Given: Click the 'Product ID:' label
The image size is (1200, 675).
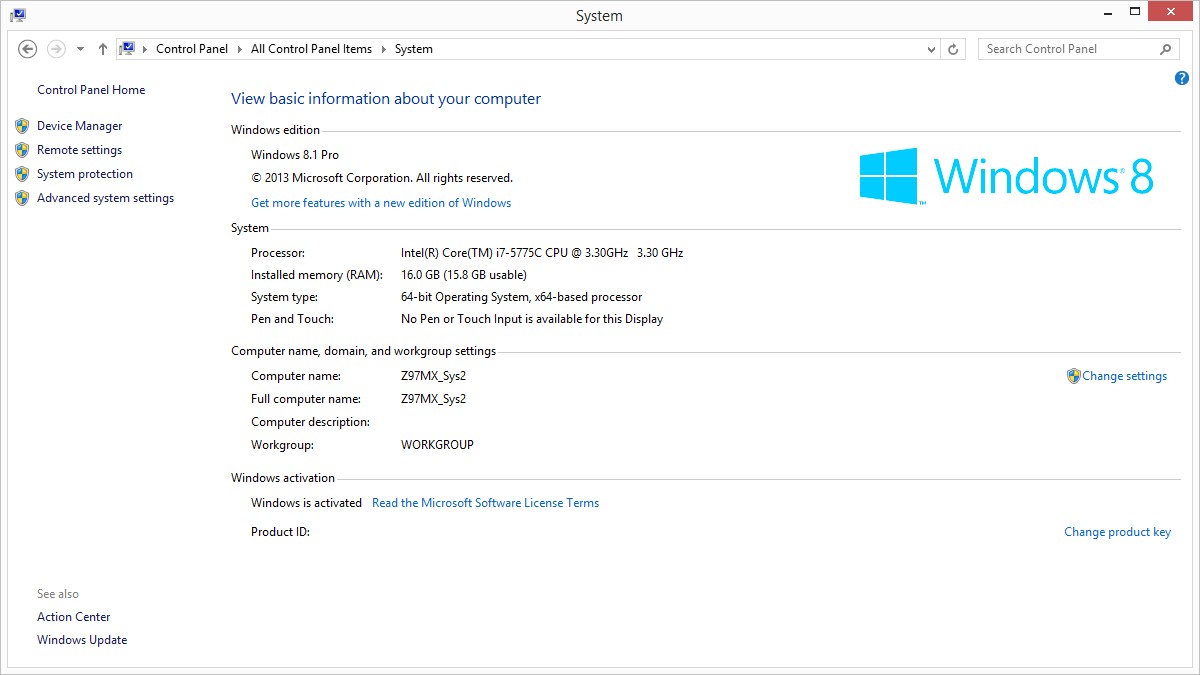Looking at the screenshot, I should [281, 532].
